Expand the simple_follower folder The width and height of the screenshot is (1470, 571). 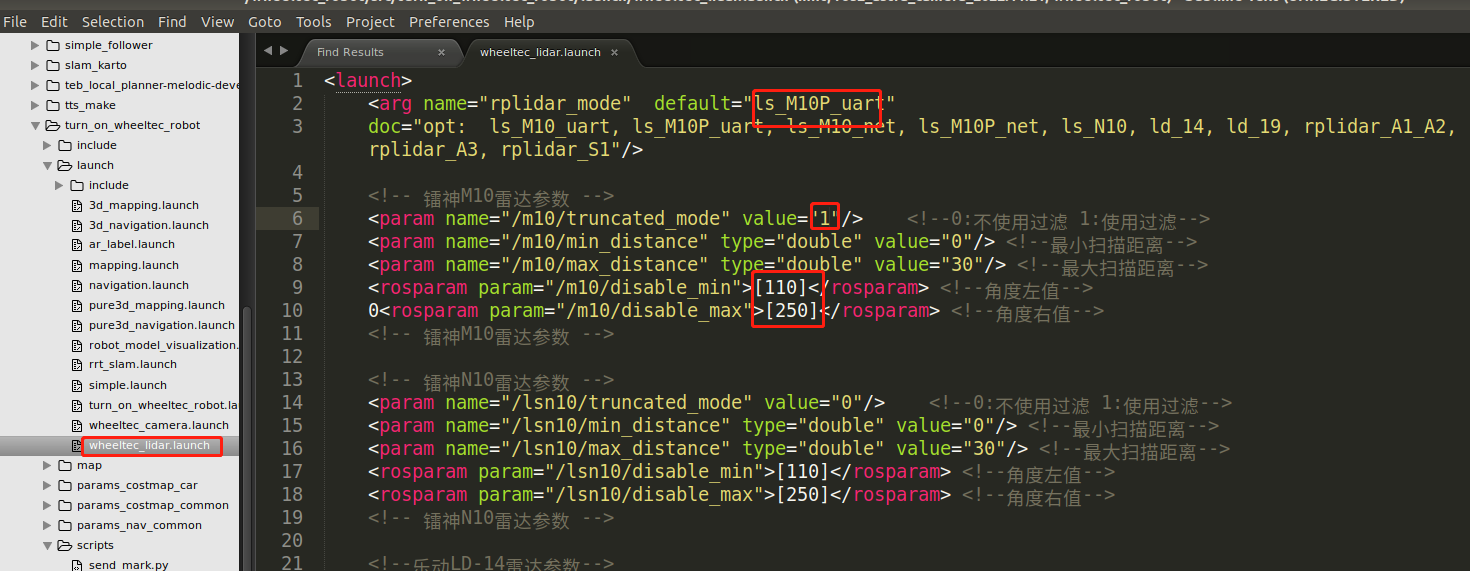point(36,45)
